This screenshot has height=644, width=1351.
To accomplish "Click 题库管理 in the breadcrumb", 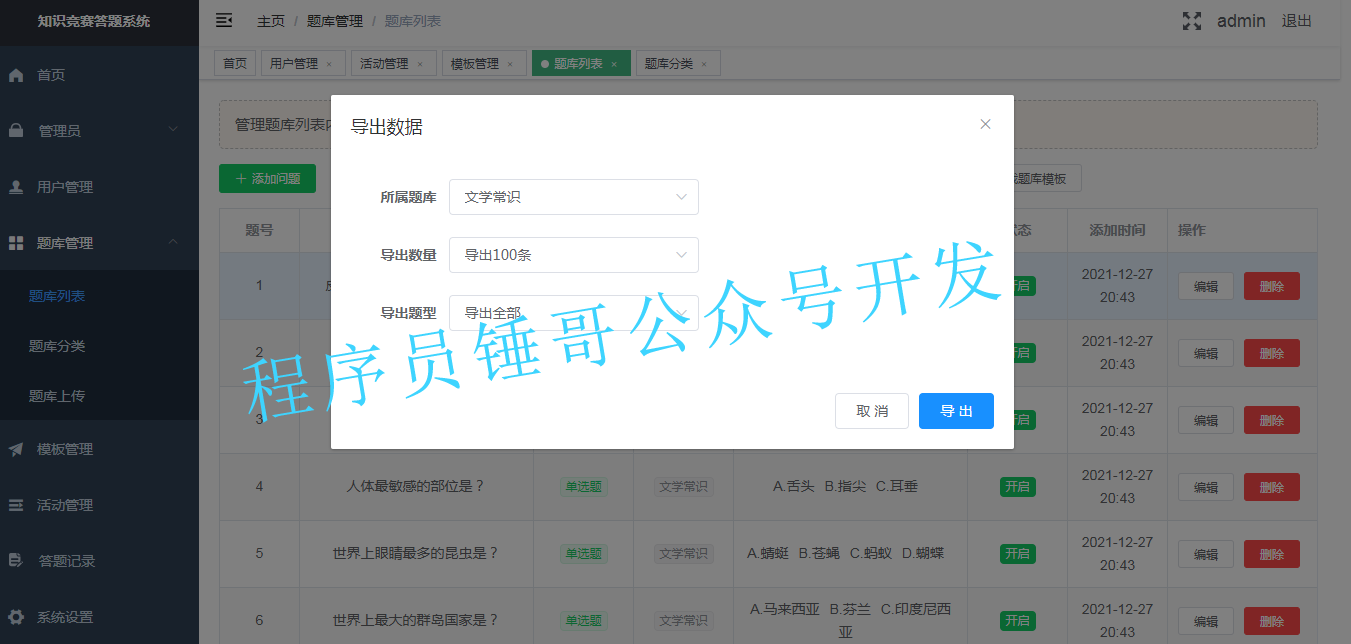I will pyautogui.click(x=335, y=21).
